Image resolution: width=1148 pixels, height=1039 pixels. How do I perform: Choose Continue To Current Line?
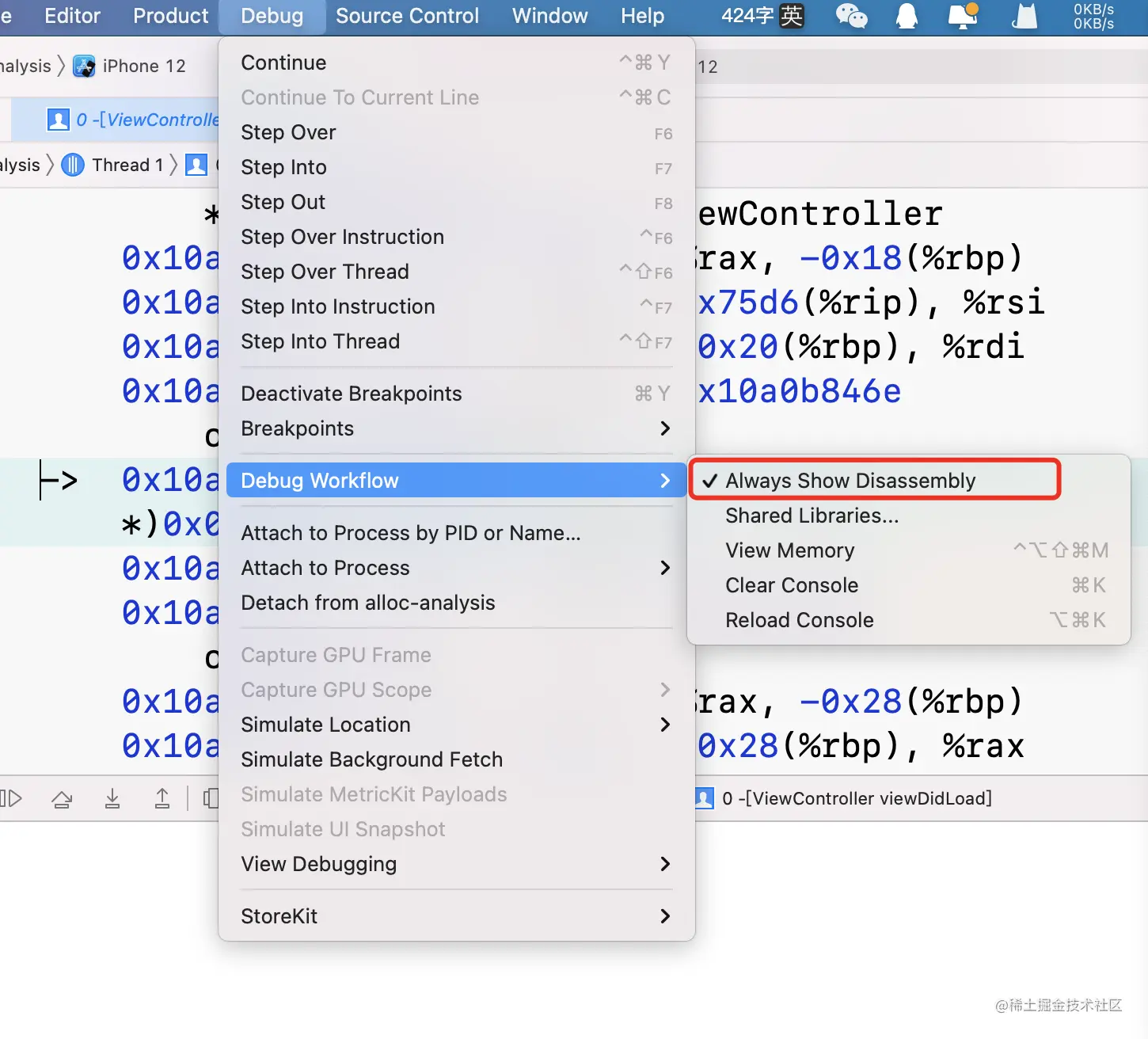click(456, 97)
